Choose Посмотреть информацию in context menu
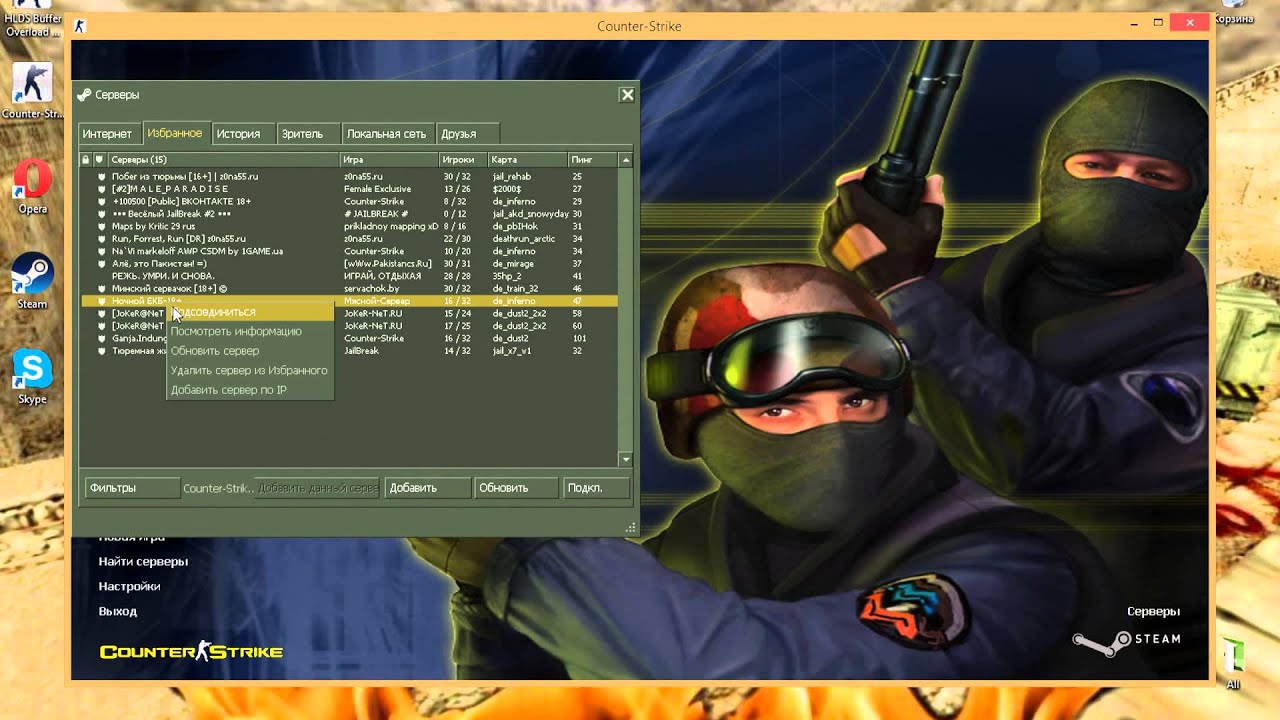The image size is (1280, 720). (x=250, y=331)
